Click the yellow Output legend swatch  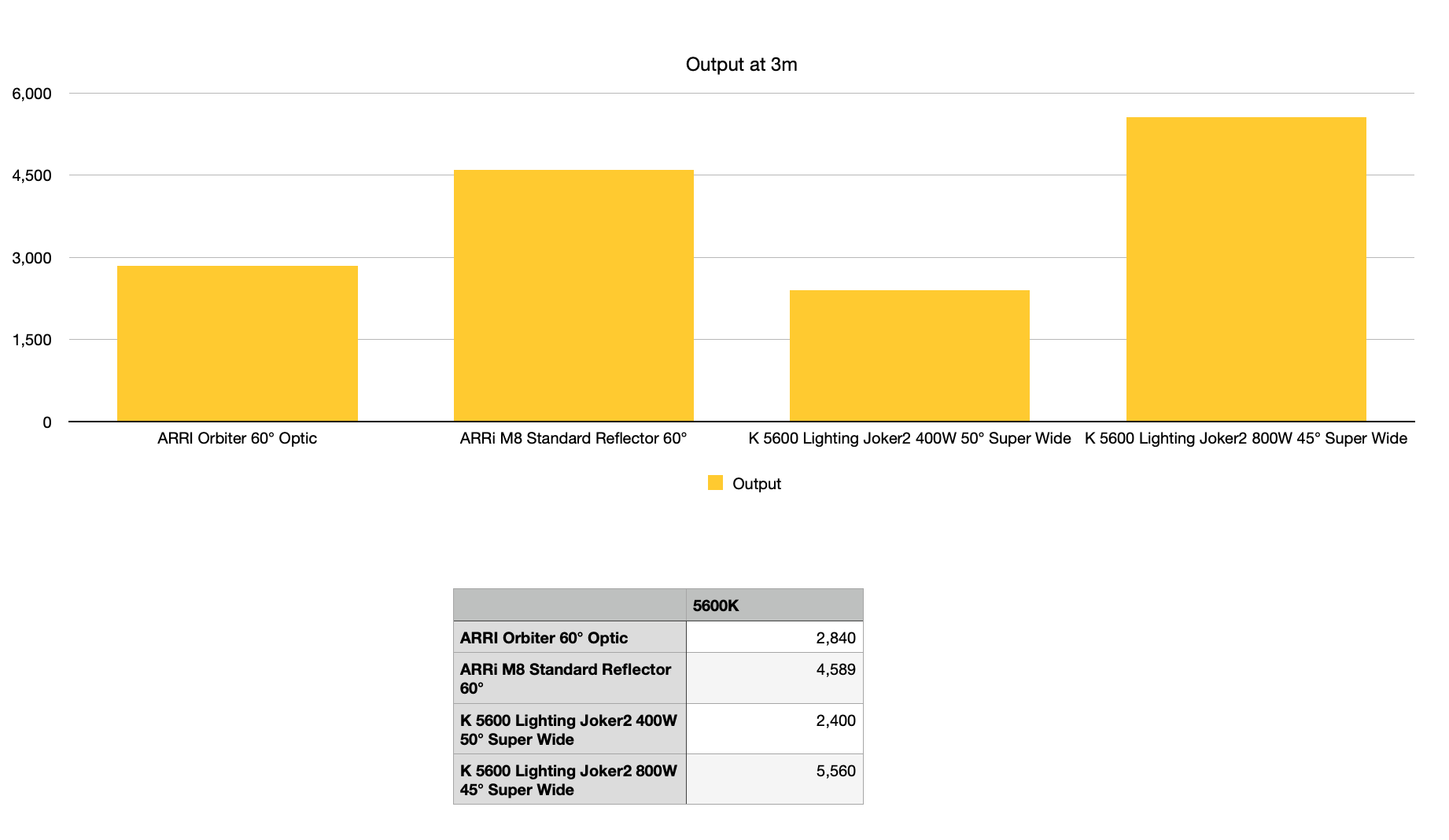[715, 483]
